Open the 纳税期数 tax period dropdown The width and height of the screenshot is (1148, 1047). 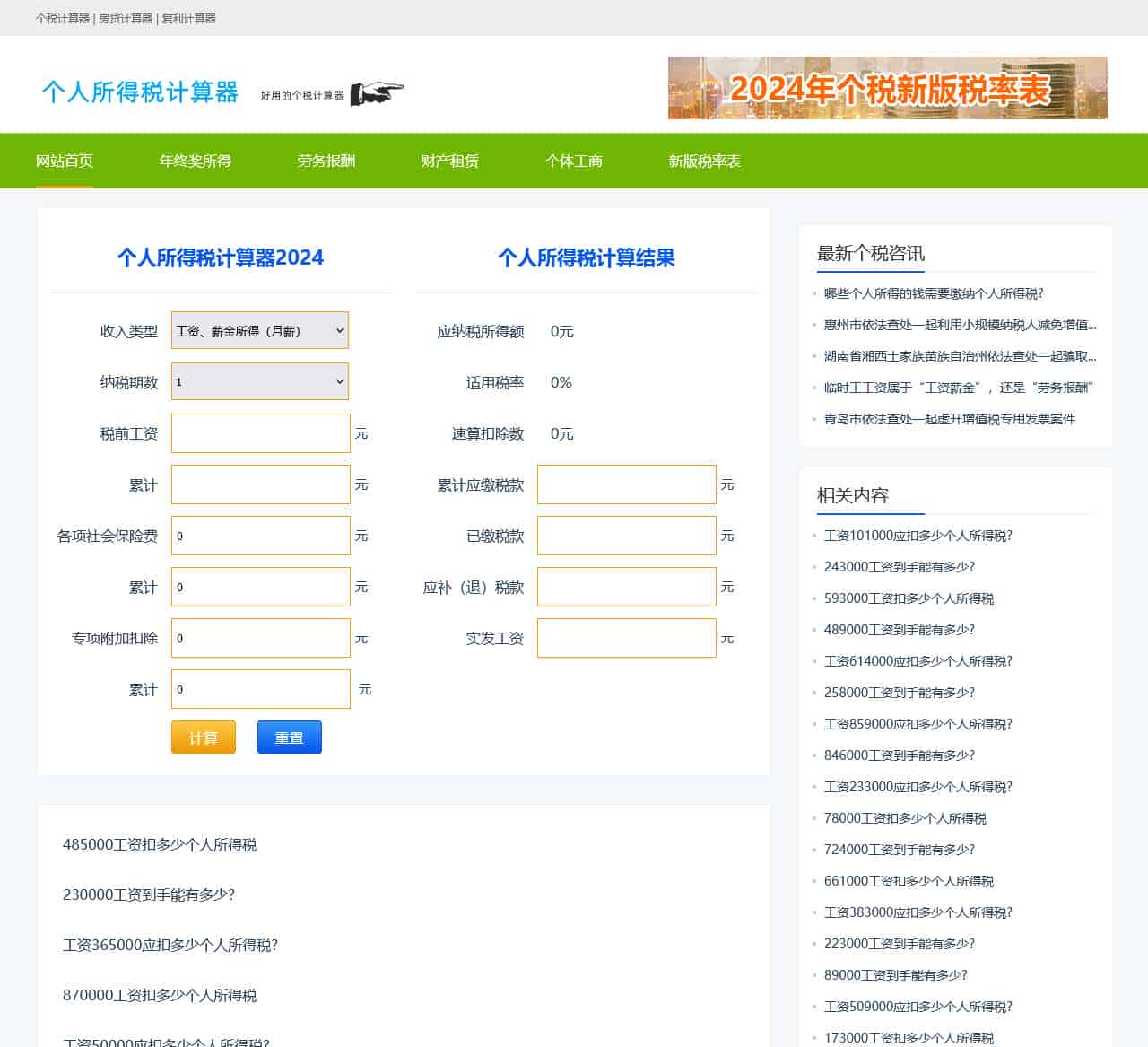coord(259,381)
